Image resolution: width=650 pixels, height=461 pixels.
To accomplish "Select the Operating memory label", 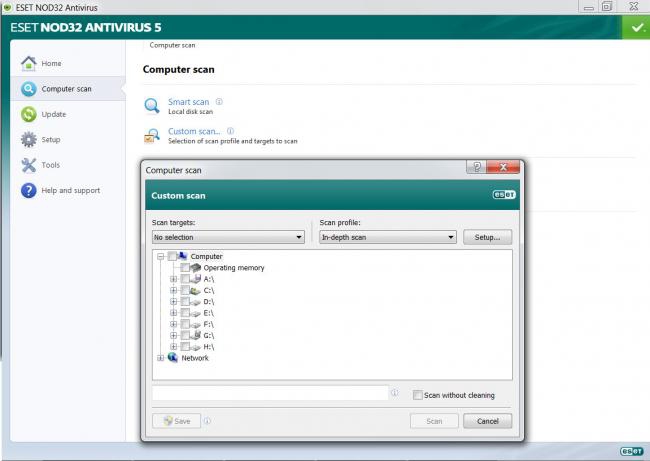I will (x=234, y=268).
